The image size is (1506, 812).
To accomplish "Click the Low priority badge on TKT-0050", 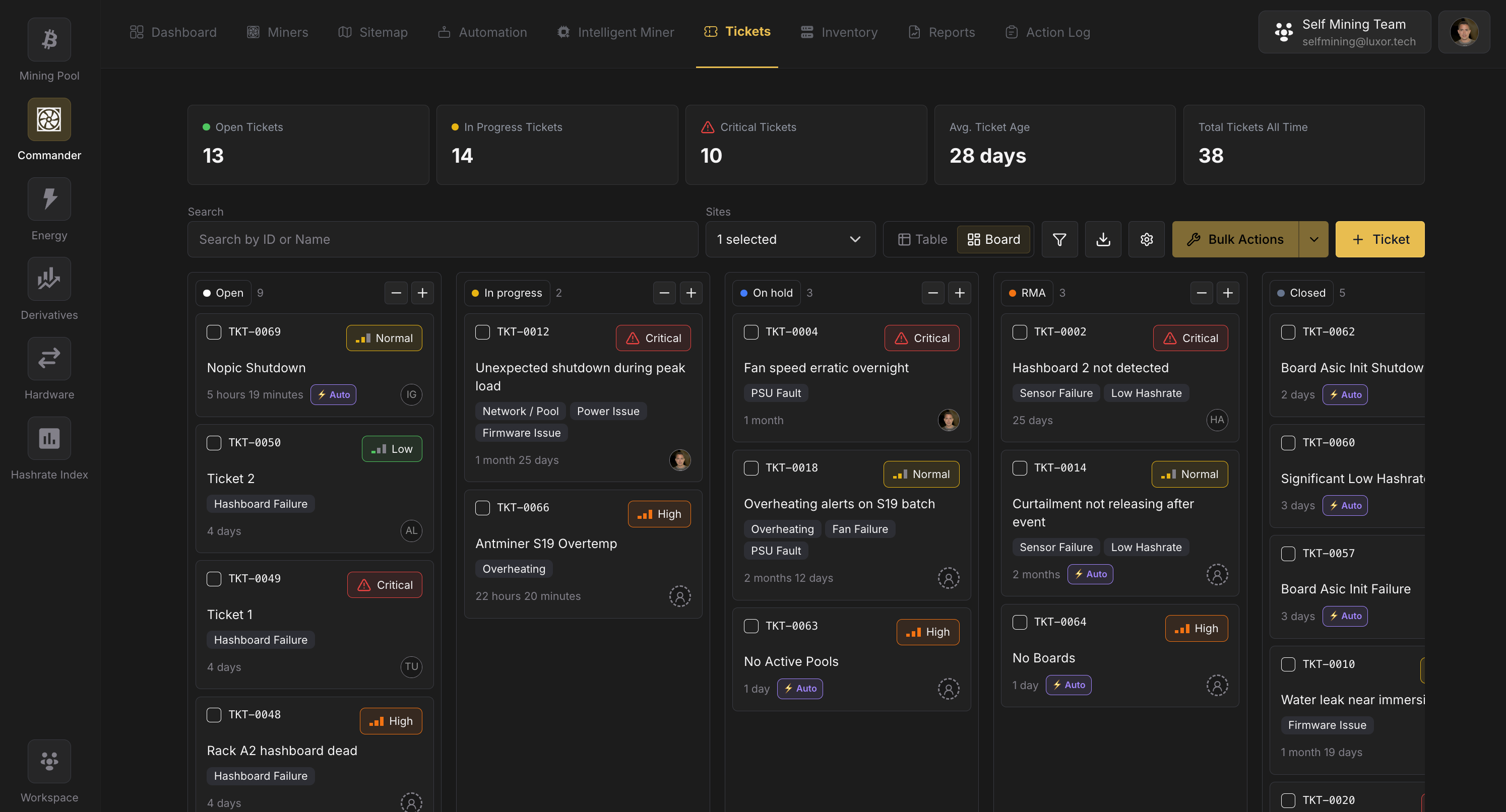I will pos(392,449).
